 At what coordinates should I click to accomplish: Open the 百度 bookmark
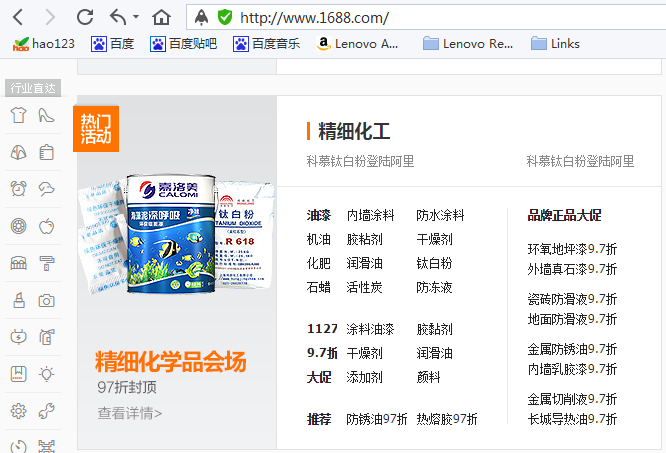click(x=113, y=44)
